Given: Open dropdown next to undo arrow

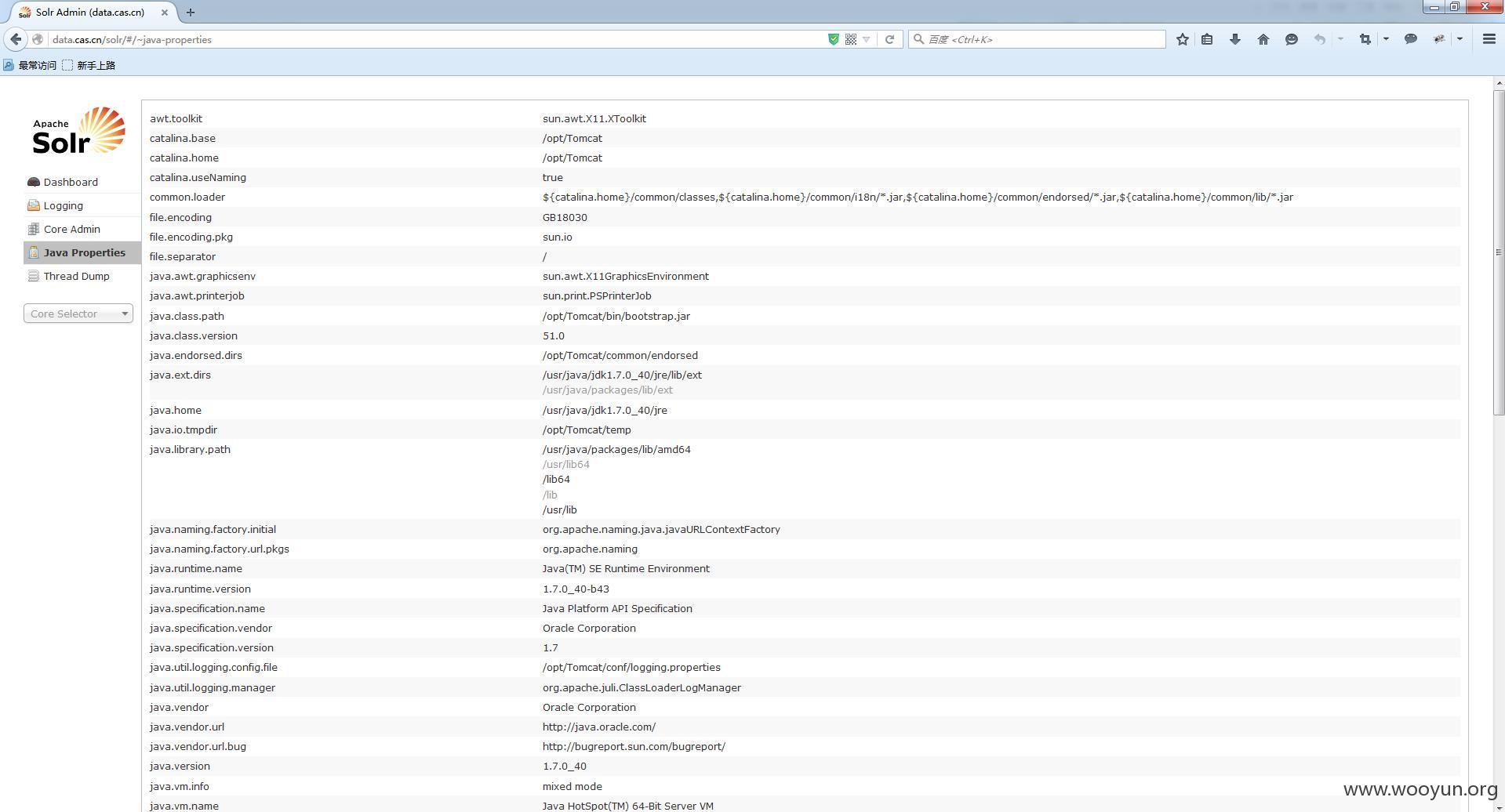Looking at the screenshot, I should coord(1340,39).
